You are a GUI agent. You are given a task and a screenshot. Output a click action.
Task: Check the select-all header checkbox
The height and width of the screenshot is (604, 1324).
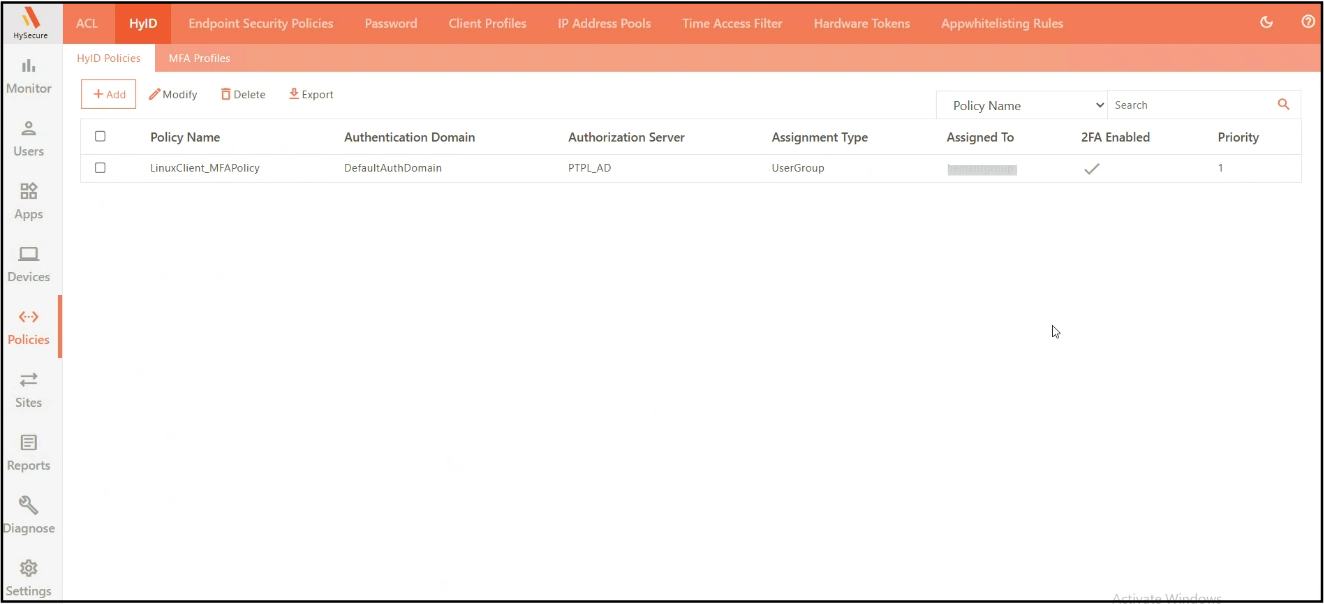(x=100, y=137)
